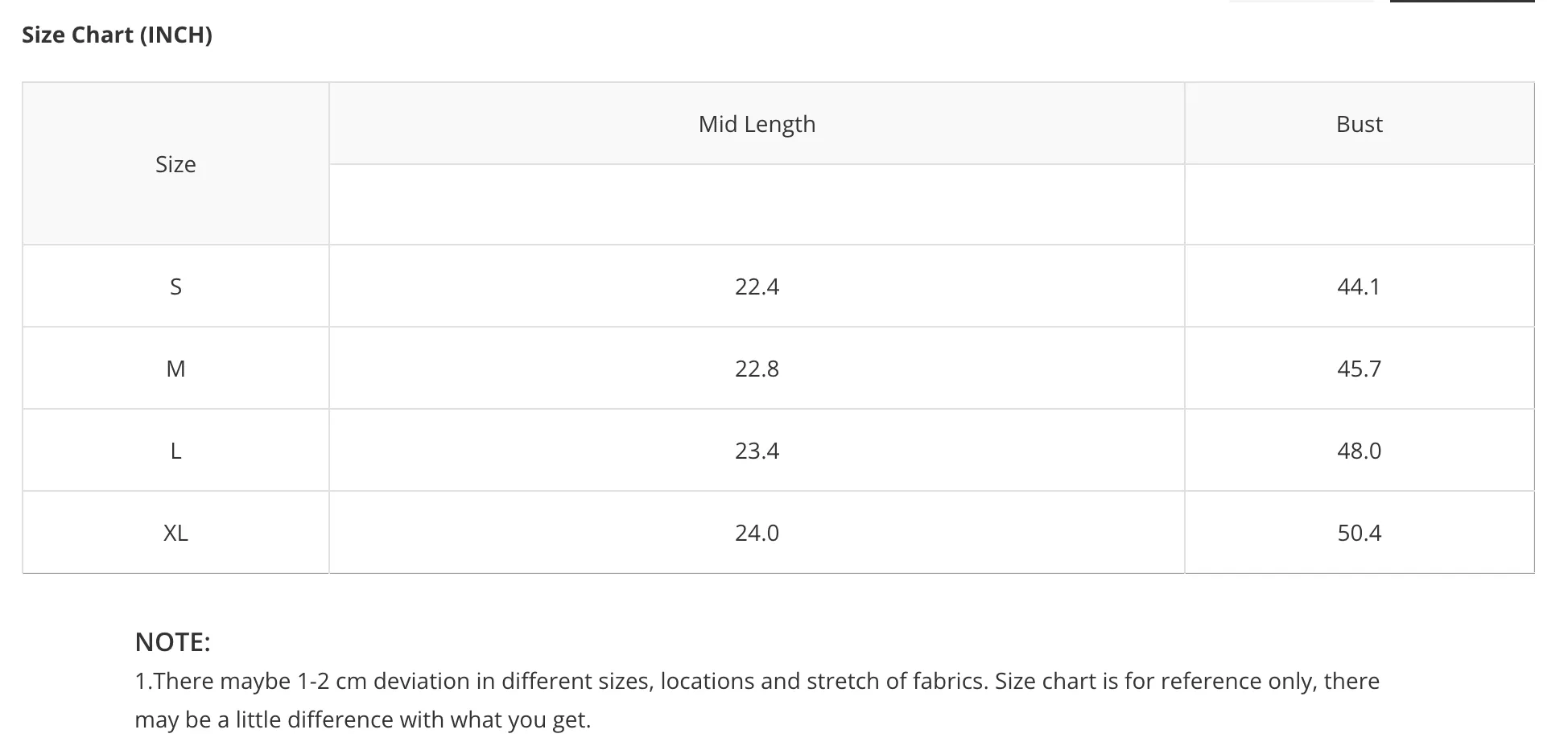
Task: Click the deviation note paragraph text
Action: pos(757,700)
